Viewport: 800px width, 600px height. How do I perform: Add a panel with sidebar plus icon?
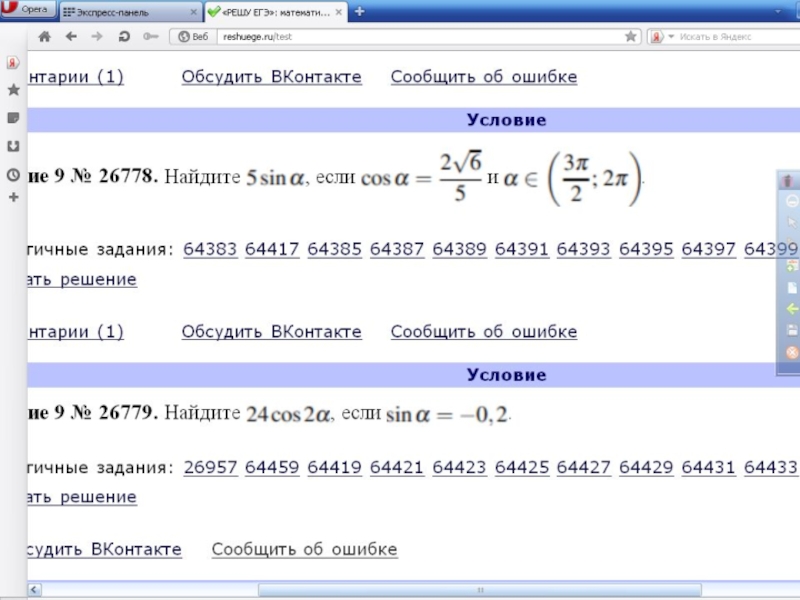pos(13,198)
